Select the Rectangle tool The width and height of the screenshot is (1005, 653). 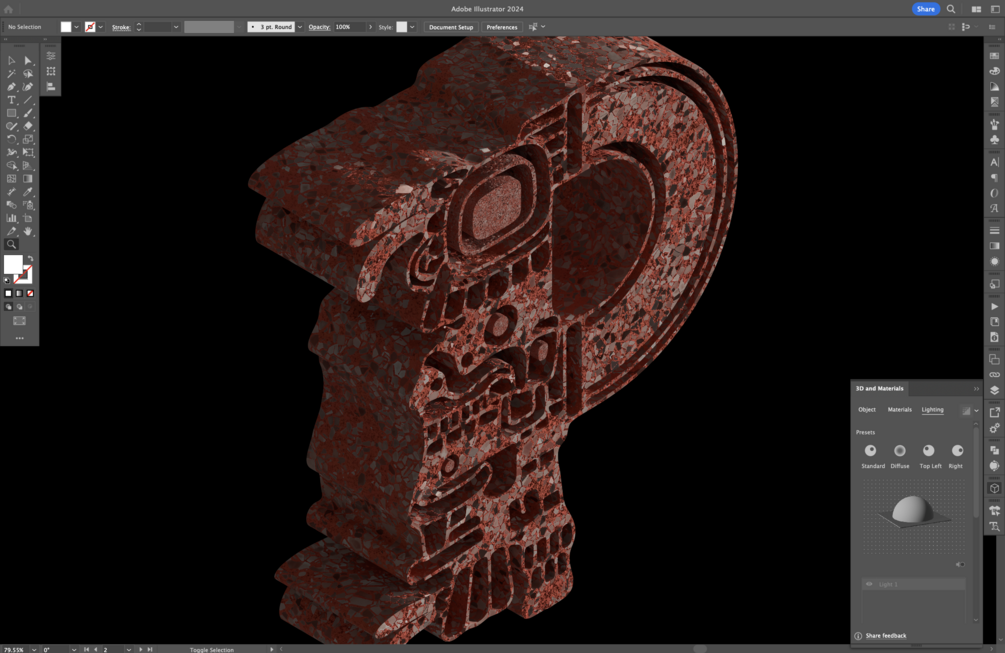click(x=12, y=113)
